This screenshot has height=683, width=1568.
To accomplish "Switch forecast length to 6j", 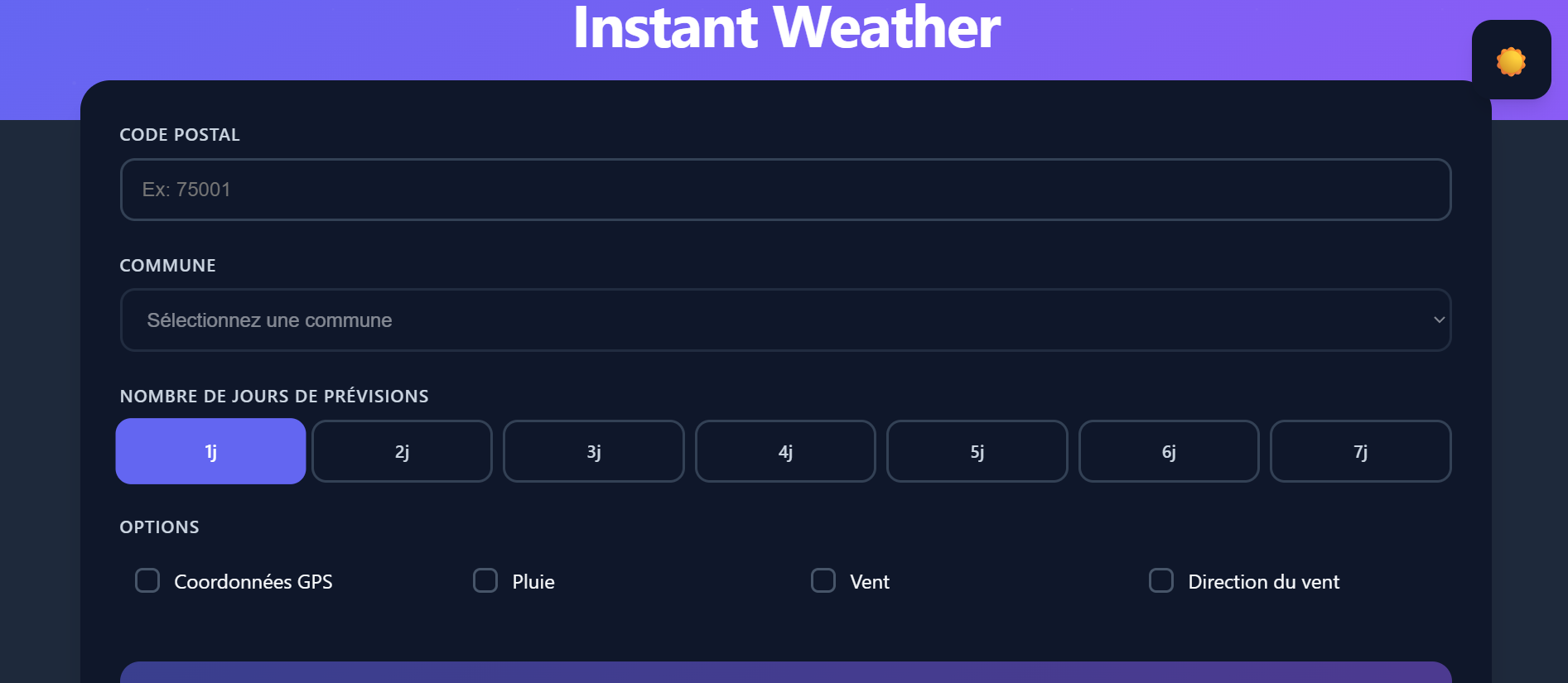I will coord(1169,451).
